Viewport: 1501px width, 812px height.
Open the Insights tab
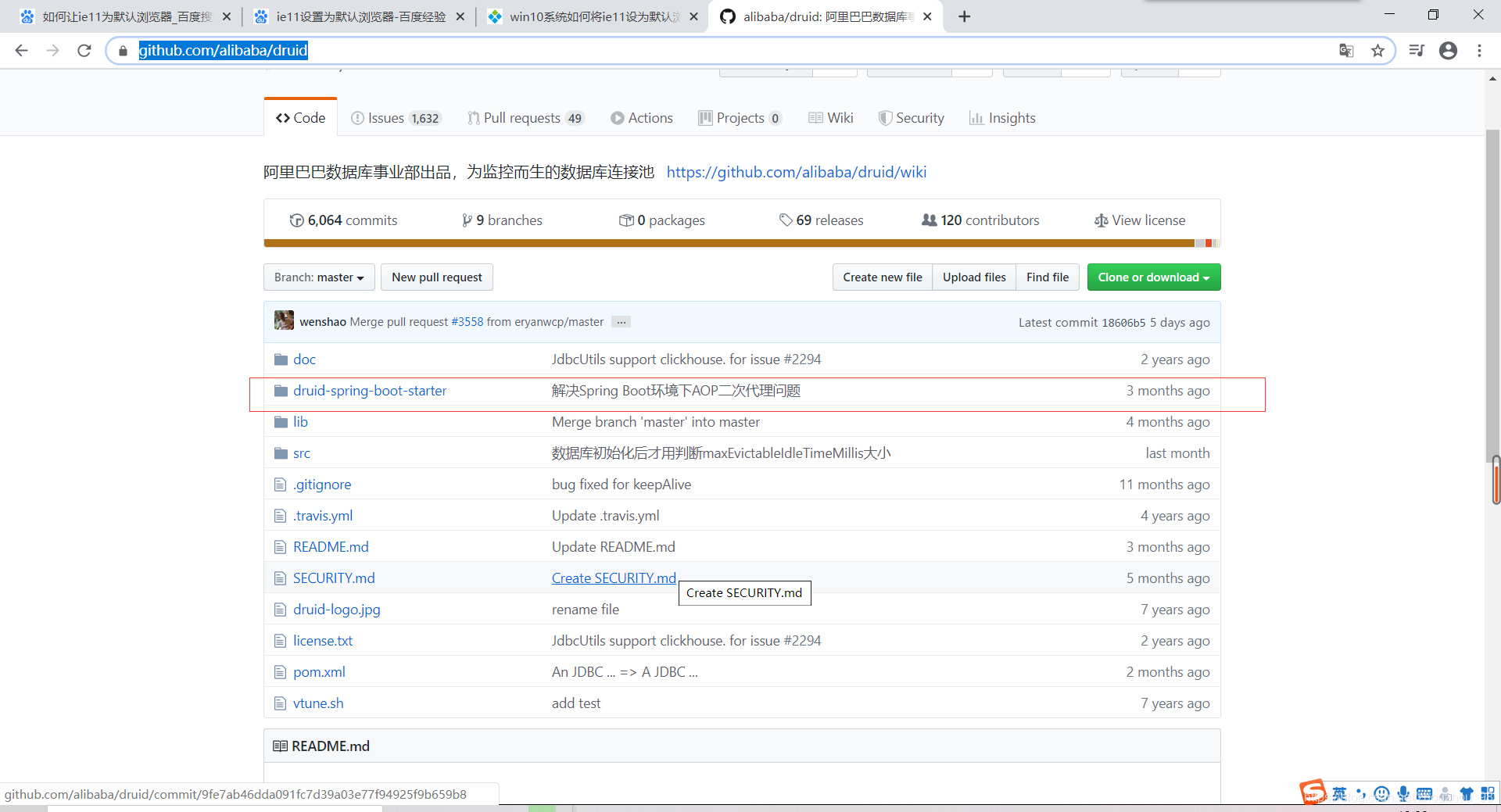1002,118
